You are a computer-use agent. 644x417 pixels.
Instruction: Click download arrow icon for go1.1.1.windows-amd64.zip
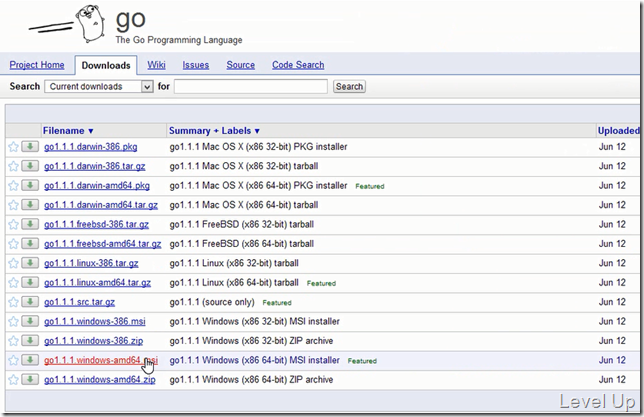point(30,379)
